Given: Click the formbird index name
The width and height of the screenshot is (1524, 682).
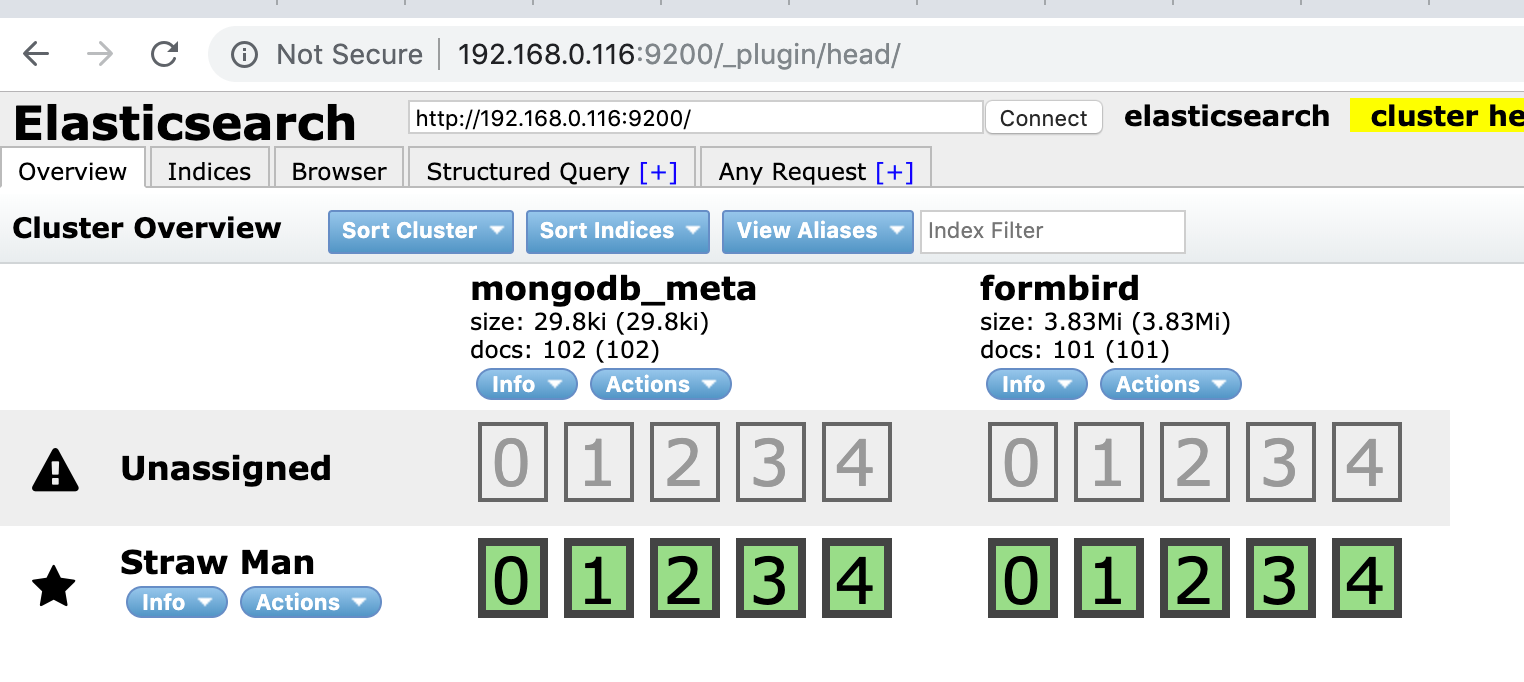Looking at the screenshot, I should (x=1059, y=288).
